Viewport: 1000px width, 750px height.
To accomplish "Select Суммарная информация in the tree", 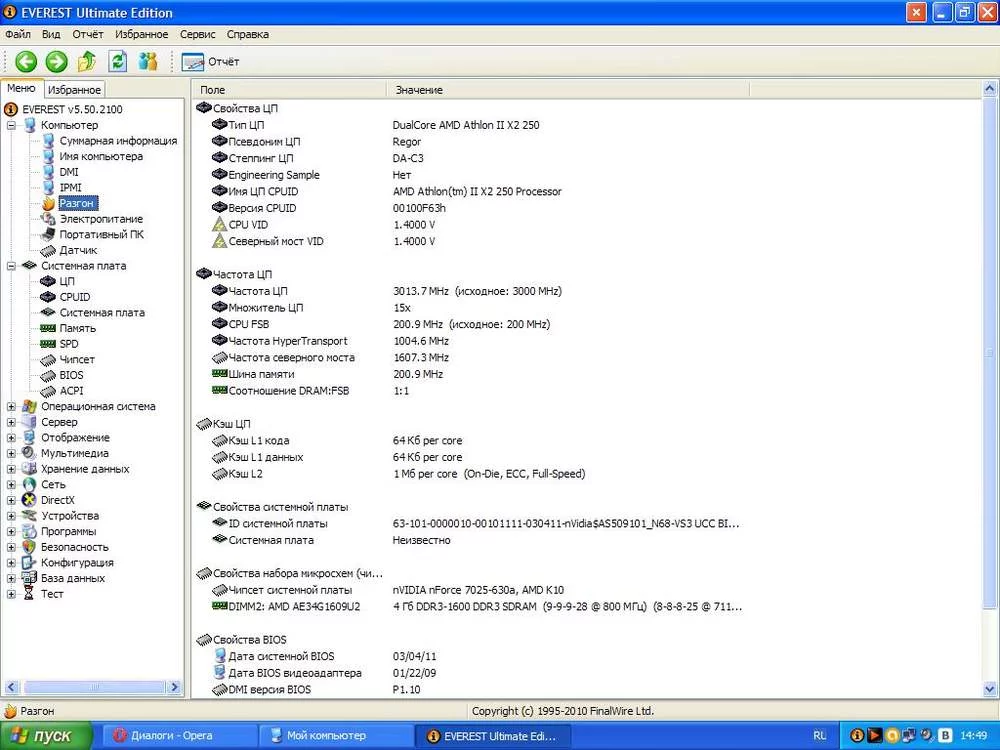I will click(117, 141).
